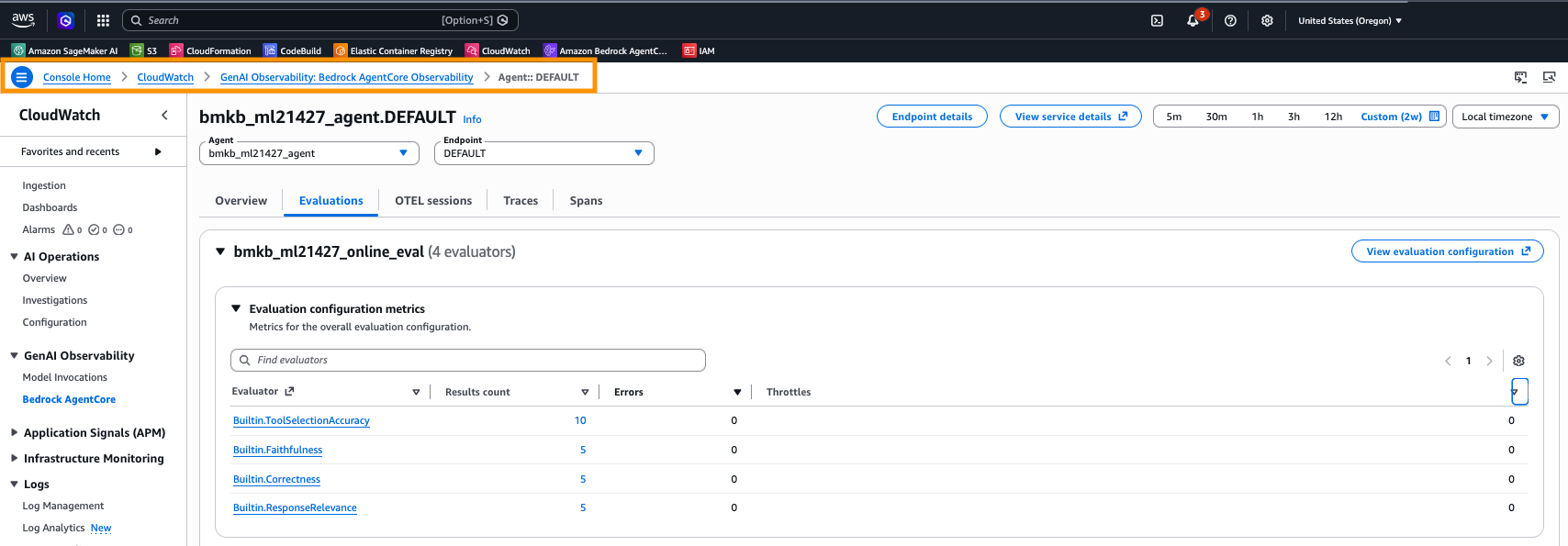Click the Endpoint details button
This screenshot has width=1568, height=546.
tap(932, 117)
